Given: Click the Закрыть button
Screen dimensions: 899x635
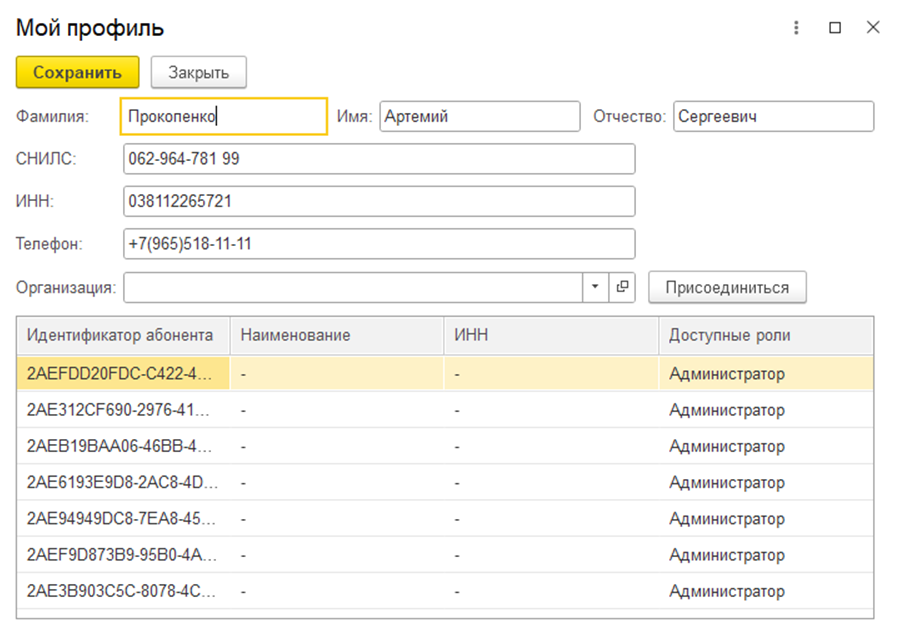Looking at the screenshot, I should tap(198, 72).
